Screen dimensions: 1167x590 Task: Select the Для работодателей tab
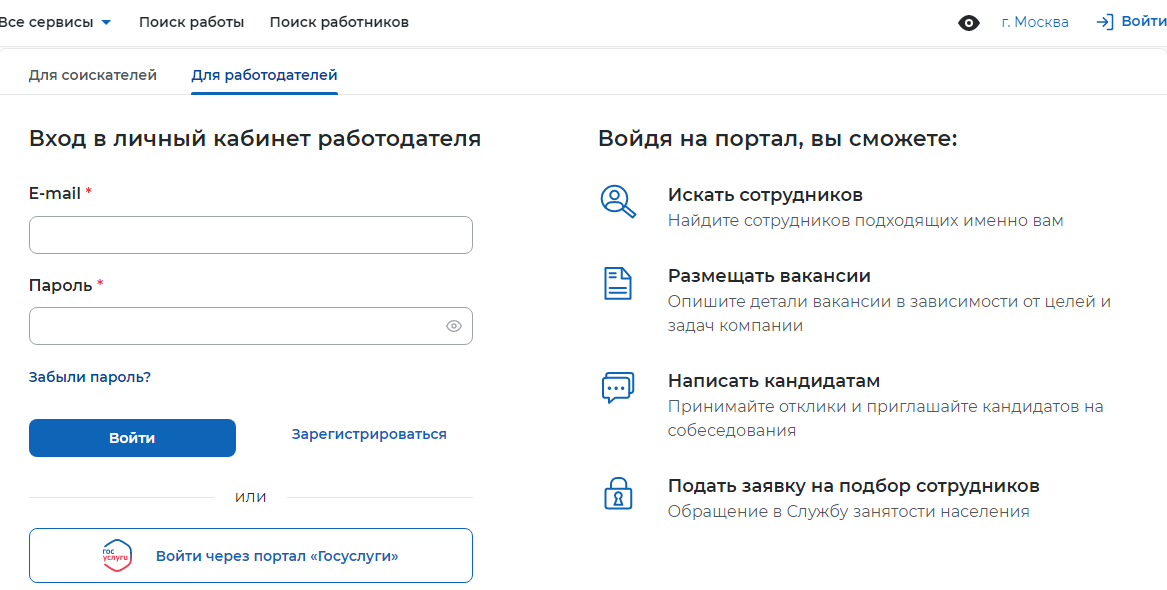(264, 75)
